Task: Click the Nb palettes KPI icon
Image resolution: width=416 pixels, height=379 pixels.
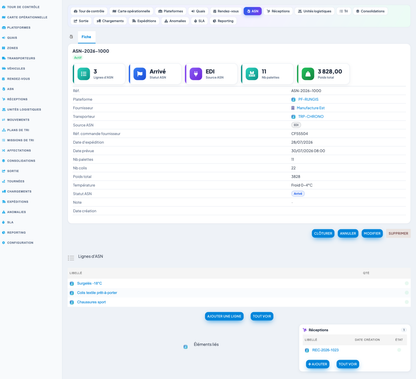Action: pyautogui.click(x=252, y=74)
